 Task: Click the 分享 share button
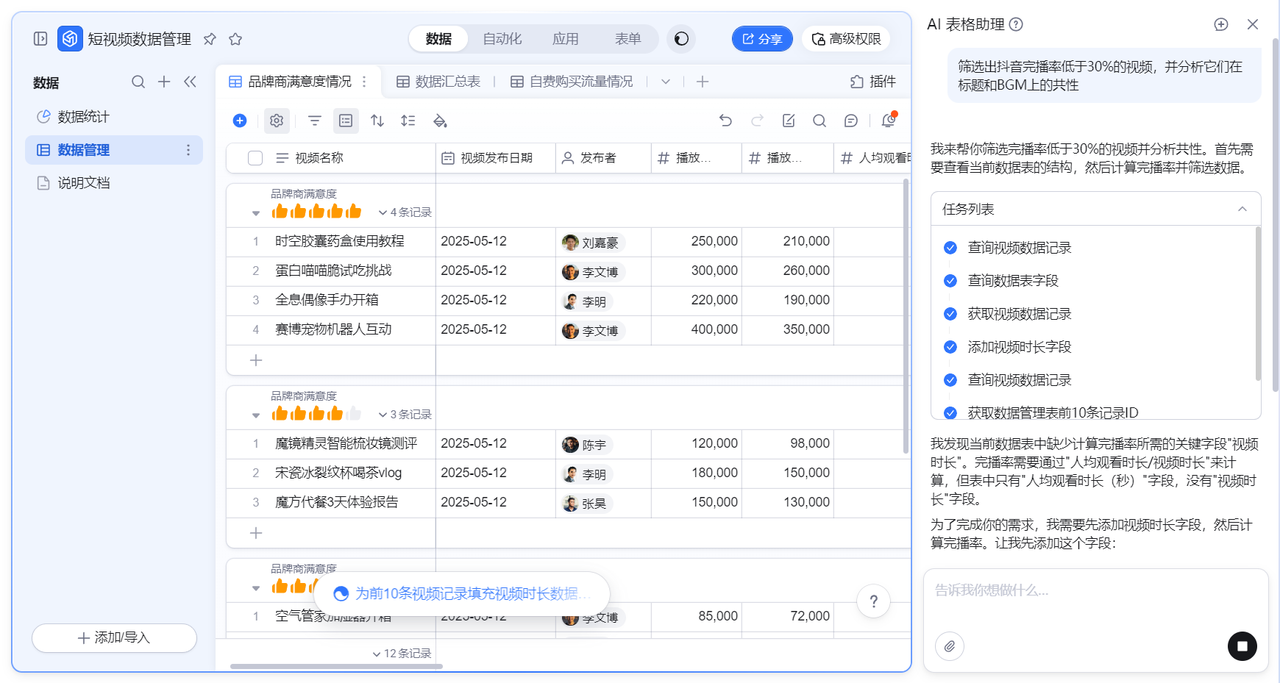[761, 39]
